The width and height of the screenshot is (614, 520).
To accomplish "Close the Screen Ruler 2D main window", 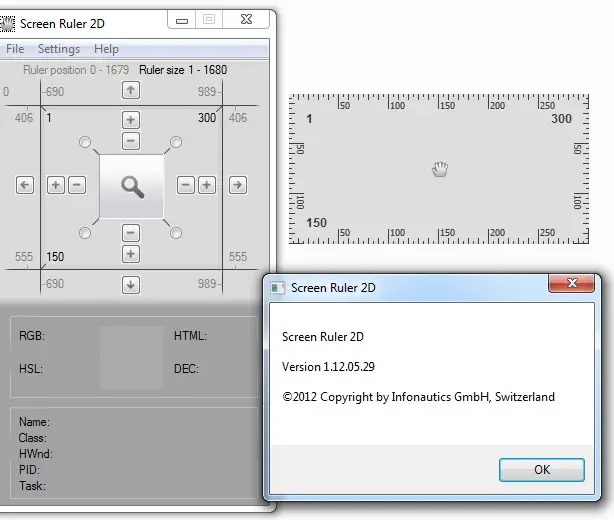I will tap(246, 20).
